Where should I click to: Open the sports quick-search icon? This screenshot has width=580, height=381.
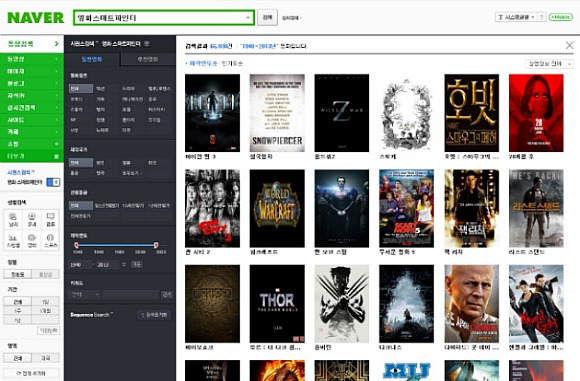pyautogui.click(x=50, y=241)
